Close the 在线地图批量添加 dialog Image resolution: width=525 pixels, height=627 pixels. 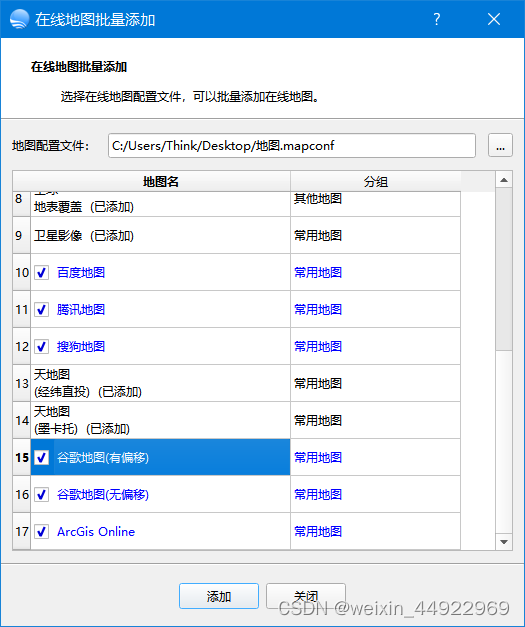tap(494, 19)
